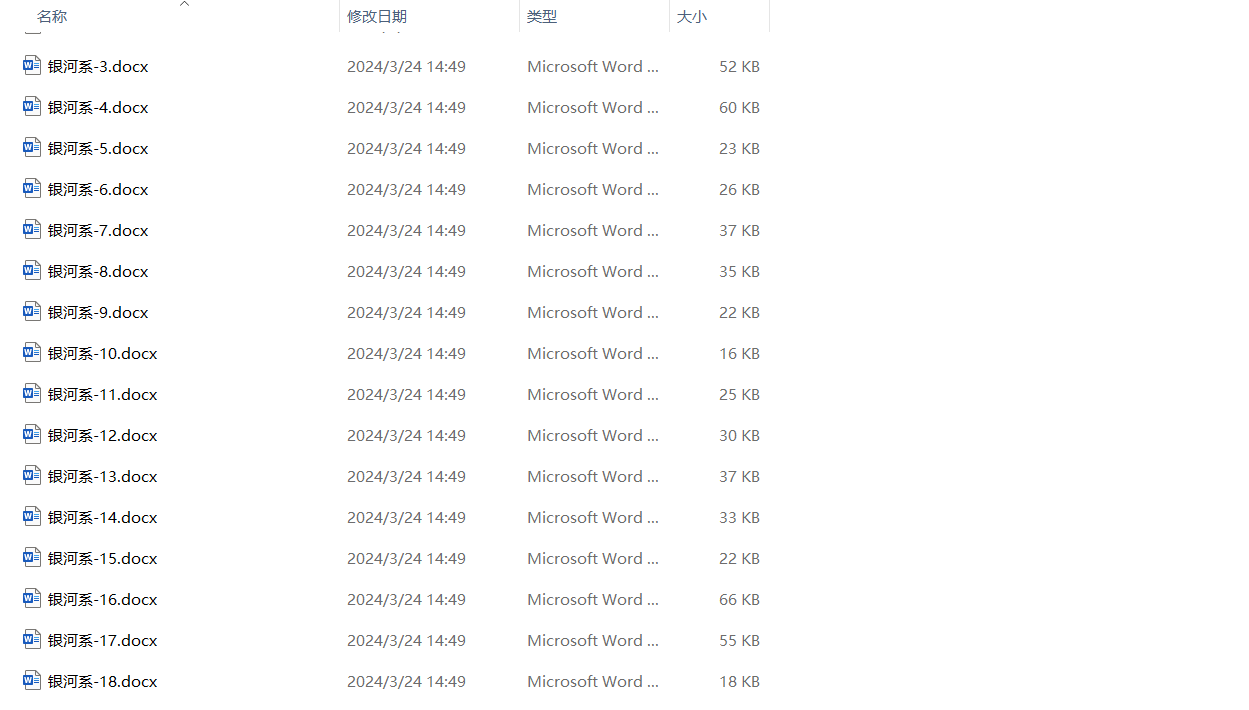Click the Word icon beside 银河系-11.docx
This screenshot has width=1249, height=710.
pos(30,393)
